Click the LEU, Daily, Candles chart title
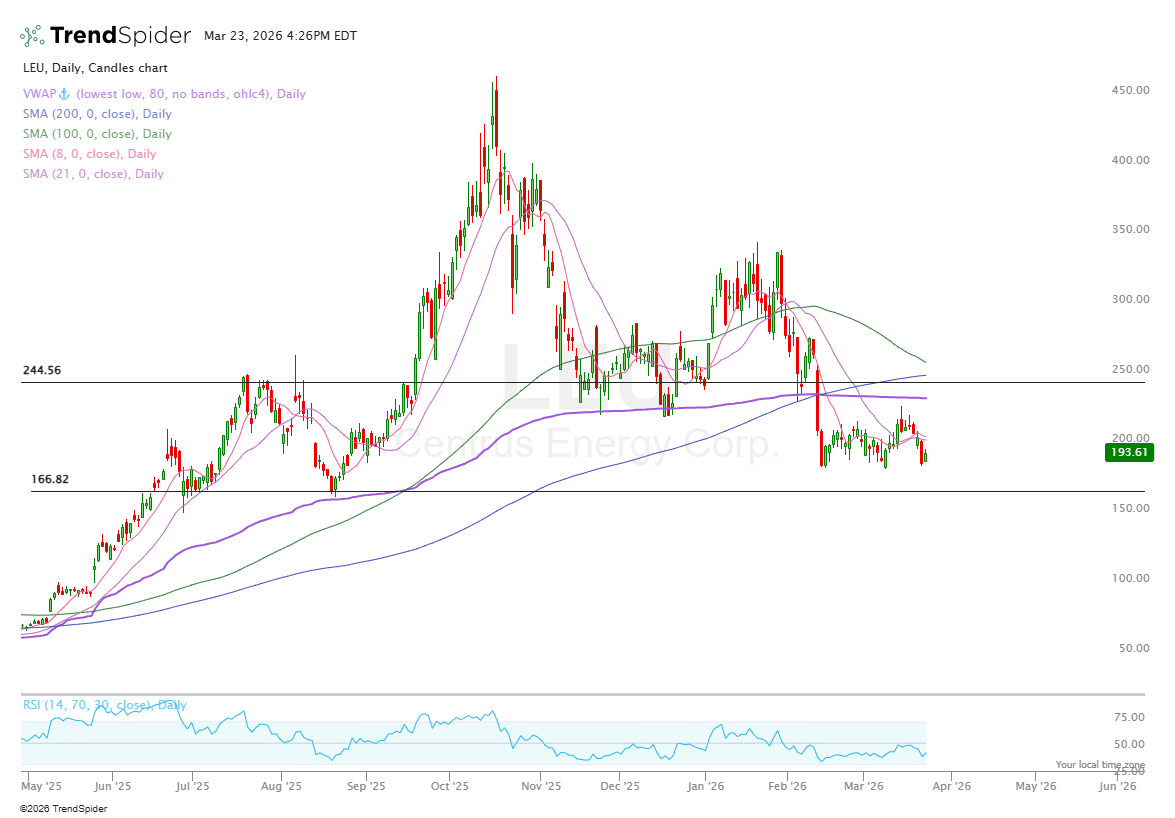The image size is (1175, 818). (x=95, y=68)
